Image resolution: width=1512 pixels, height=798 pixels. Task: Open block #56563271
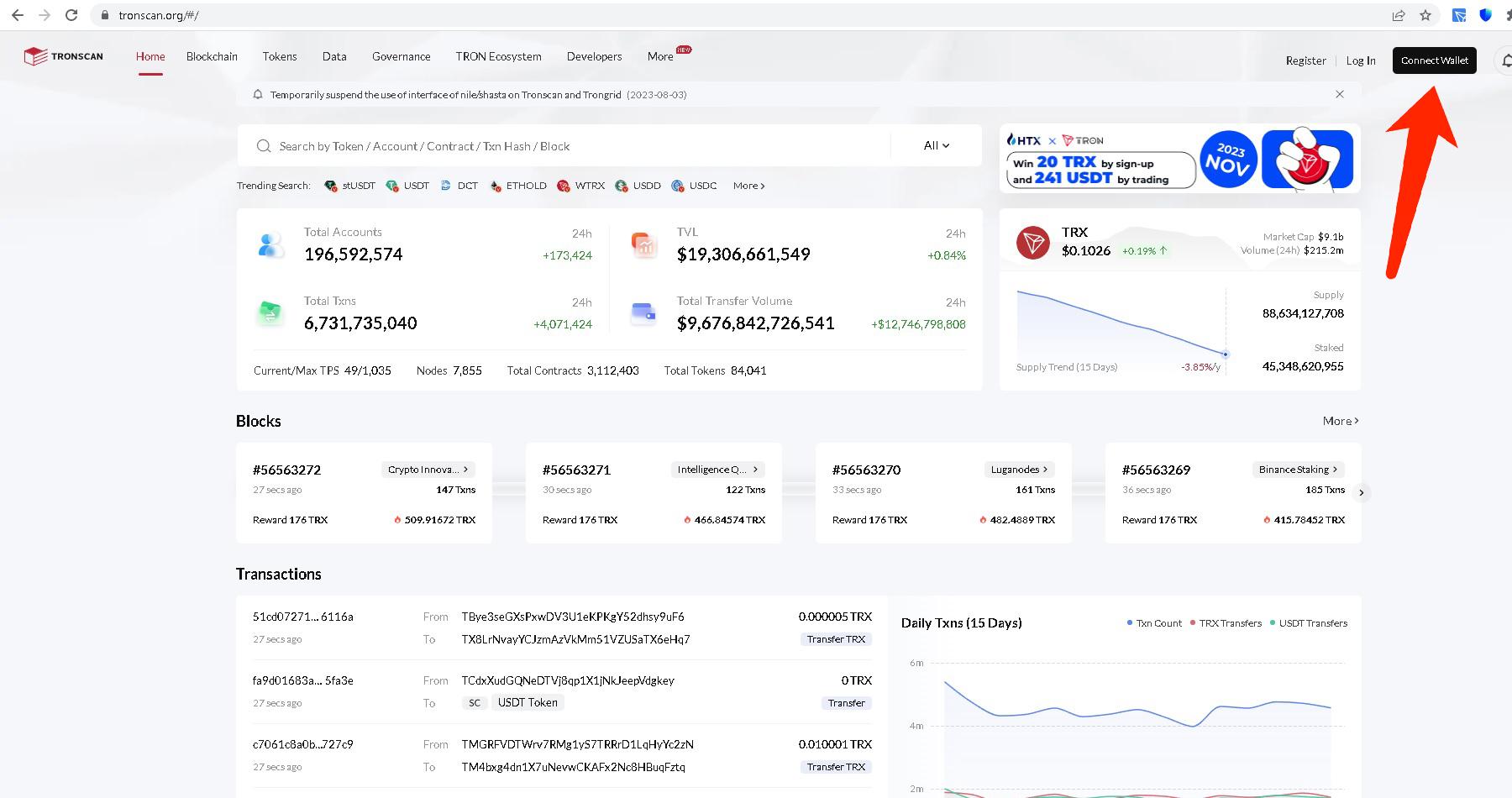576,470
